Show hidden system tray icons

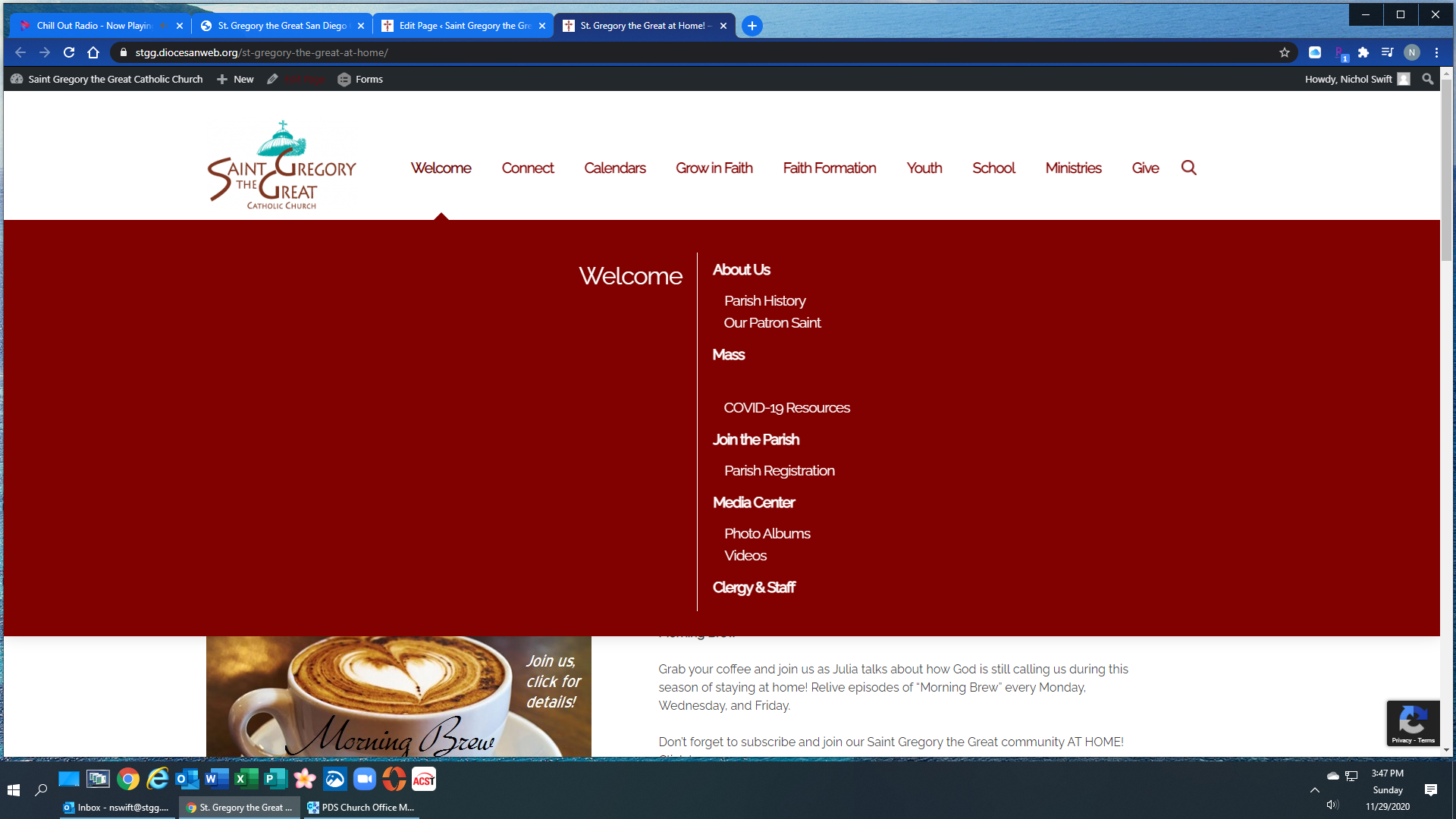coord(1314,790)
